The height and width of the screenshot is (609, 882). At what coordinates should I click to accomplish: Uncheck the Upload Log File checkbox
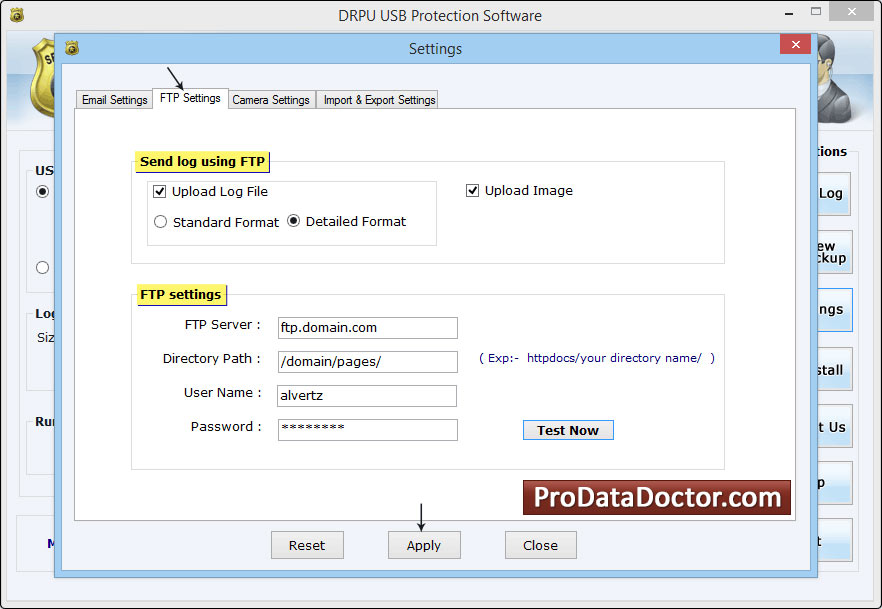[161, 191]
